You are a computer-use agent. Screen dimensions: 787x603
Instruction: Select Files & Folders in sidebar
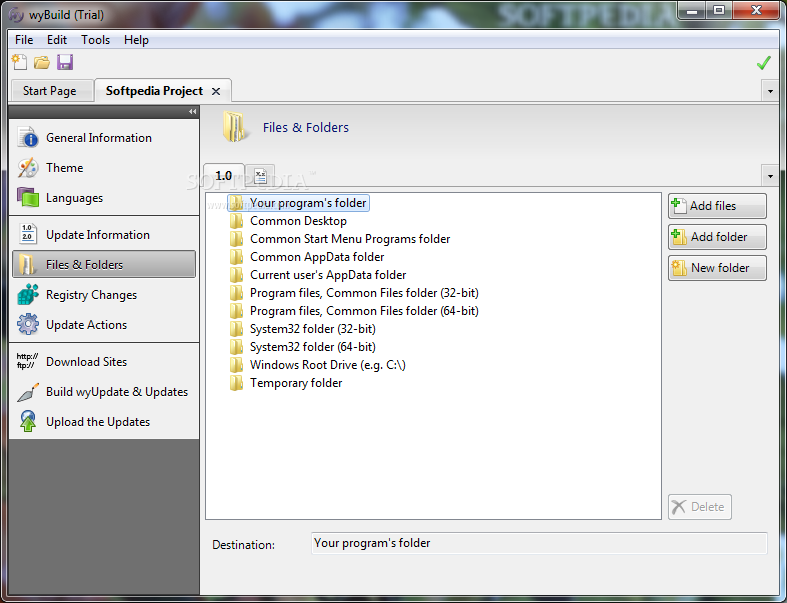coord(104,264)
